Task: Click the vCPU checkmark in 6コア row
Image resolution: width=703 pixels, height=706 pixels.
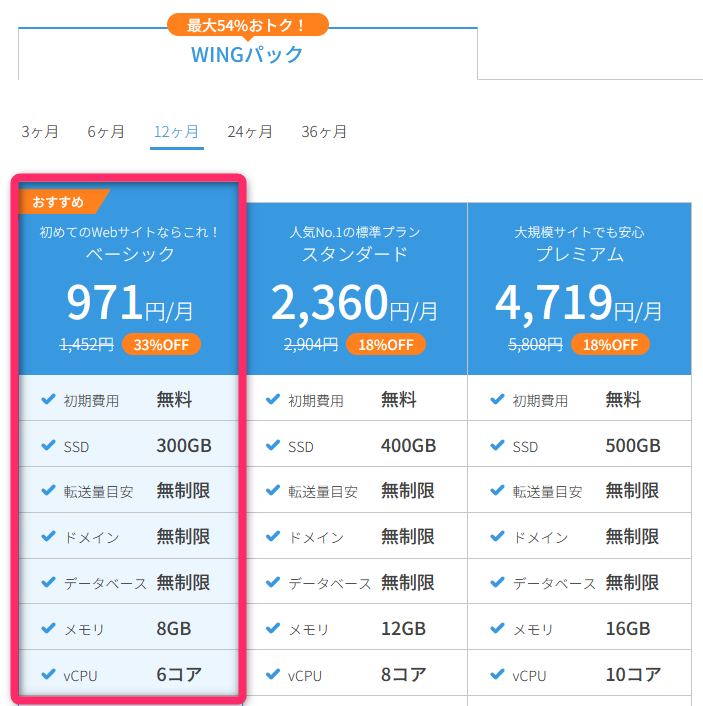Action: [48, 674]
